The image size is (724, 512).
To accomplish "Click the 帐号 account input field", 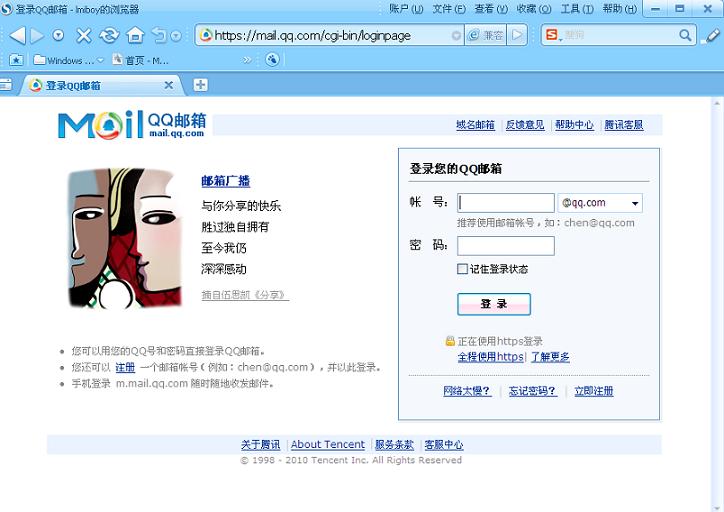I will (505, 203).
